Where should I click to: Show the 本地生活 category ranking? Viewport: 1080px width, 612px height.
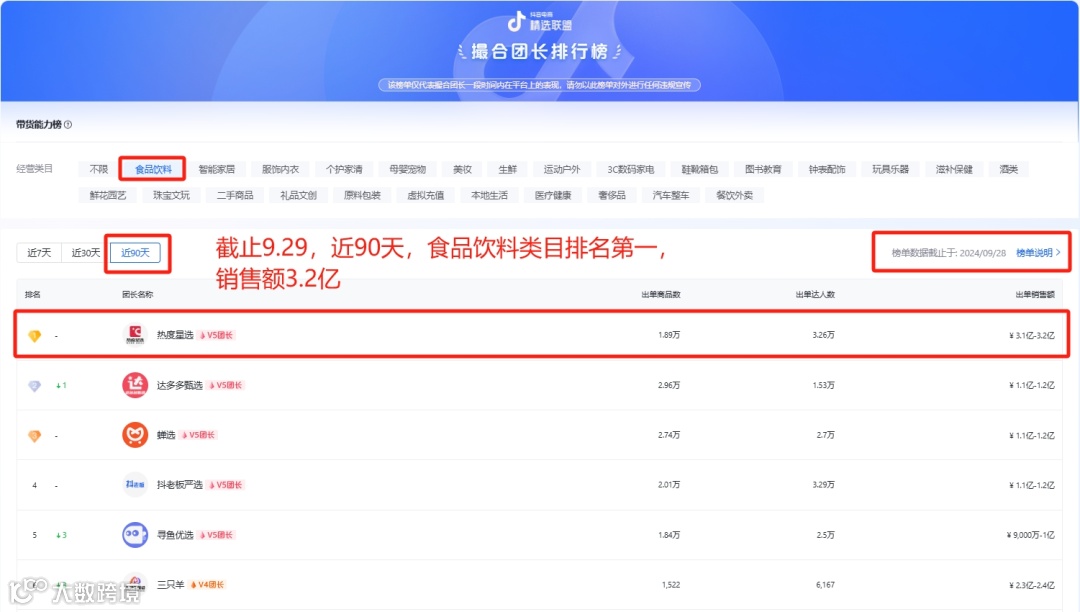point(489,195)
